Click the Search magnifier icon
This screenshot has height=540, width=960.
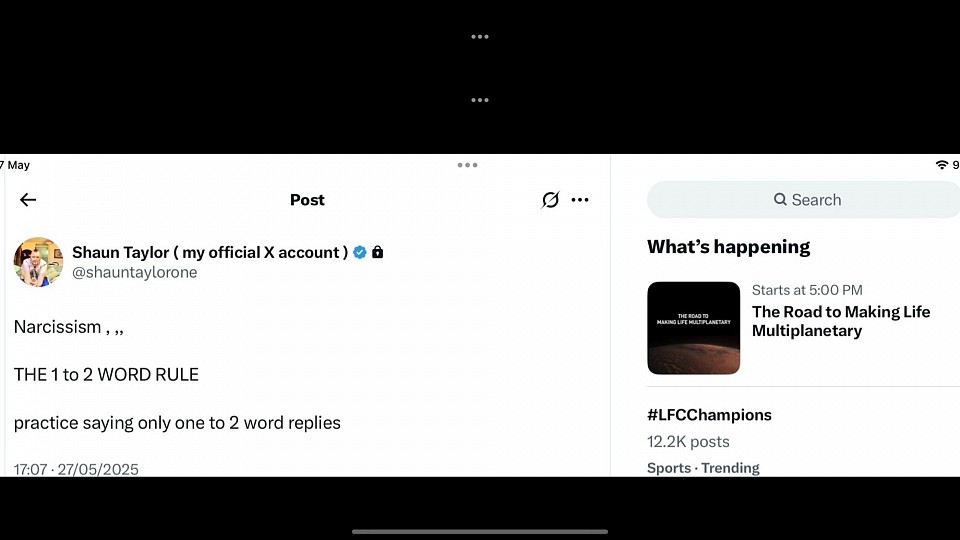[780, 200]
